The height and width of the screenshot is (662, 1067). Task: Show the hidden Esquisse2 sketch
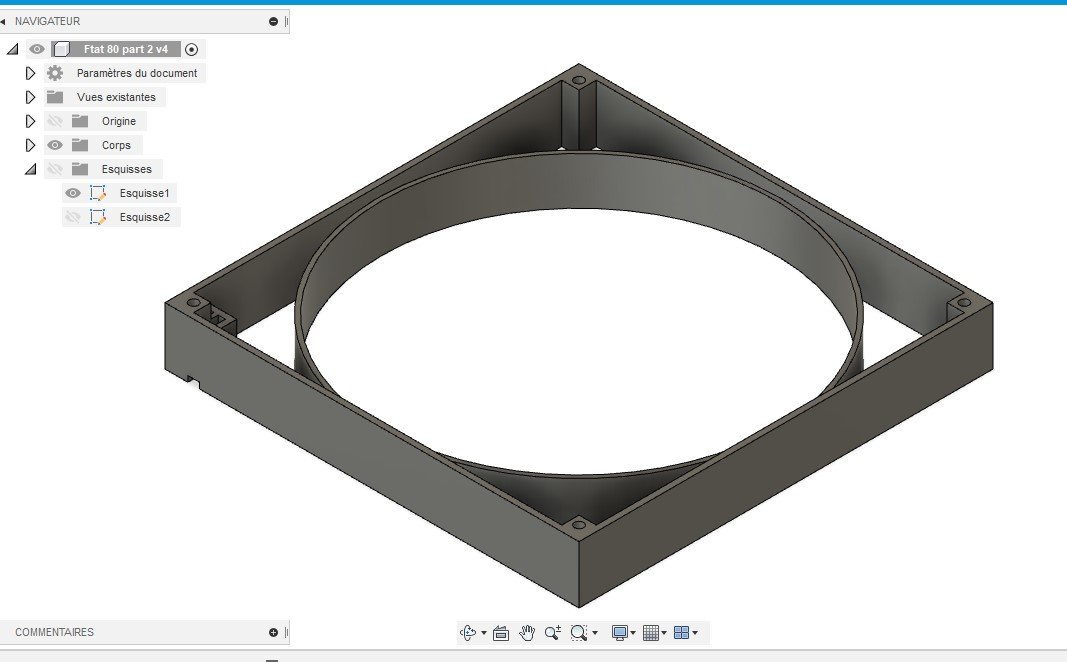pyautogui.click(x=73, y=217)
